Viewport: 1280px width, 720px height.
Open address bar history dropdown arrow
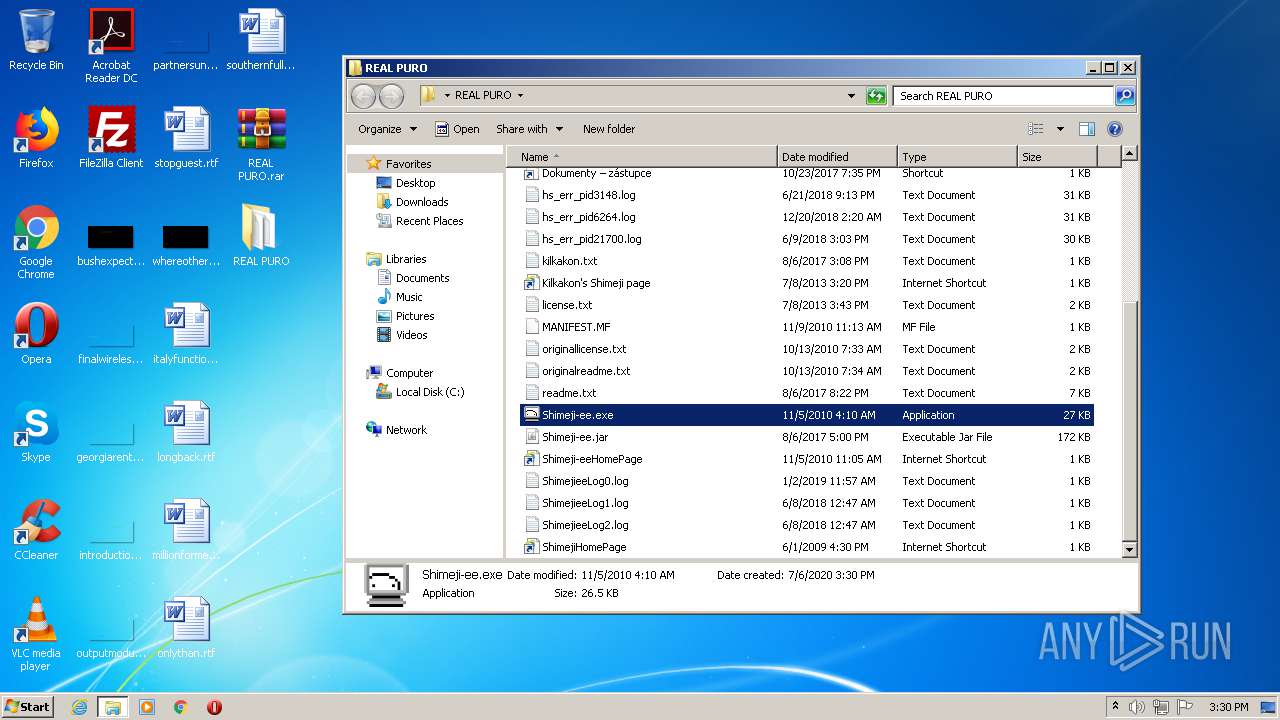tap(851, 96)
